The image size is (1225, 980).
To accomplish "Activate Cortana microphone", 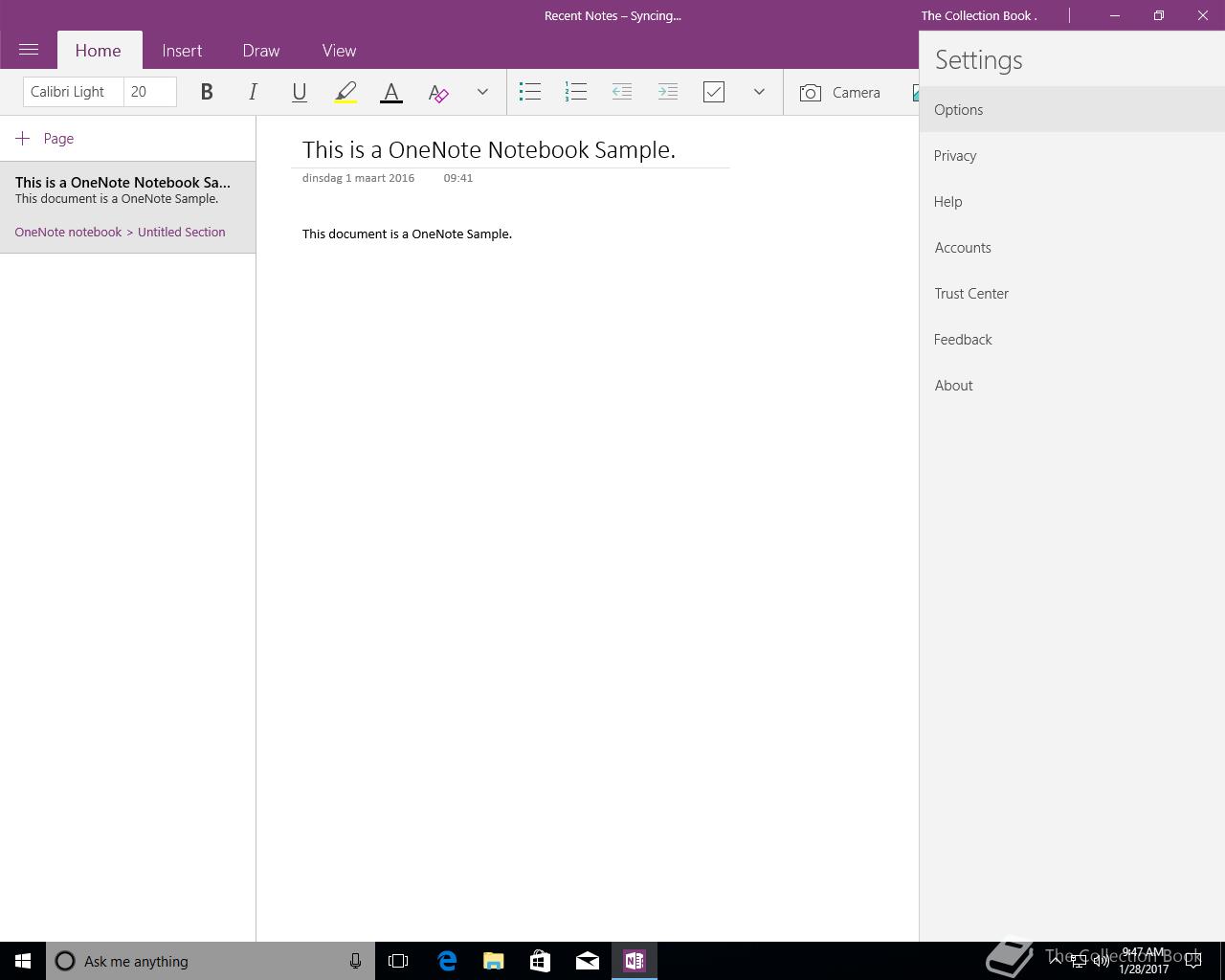I will point(355,961).
